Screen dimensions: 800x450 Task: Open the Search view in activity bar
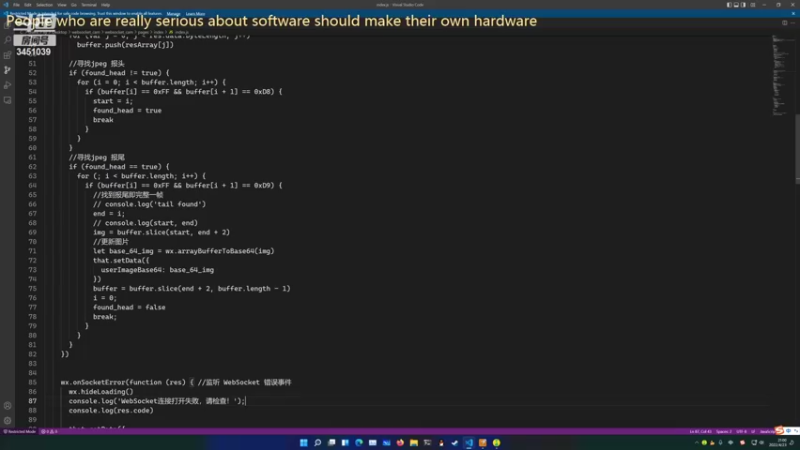click(7, 40)
